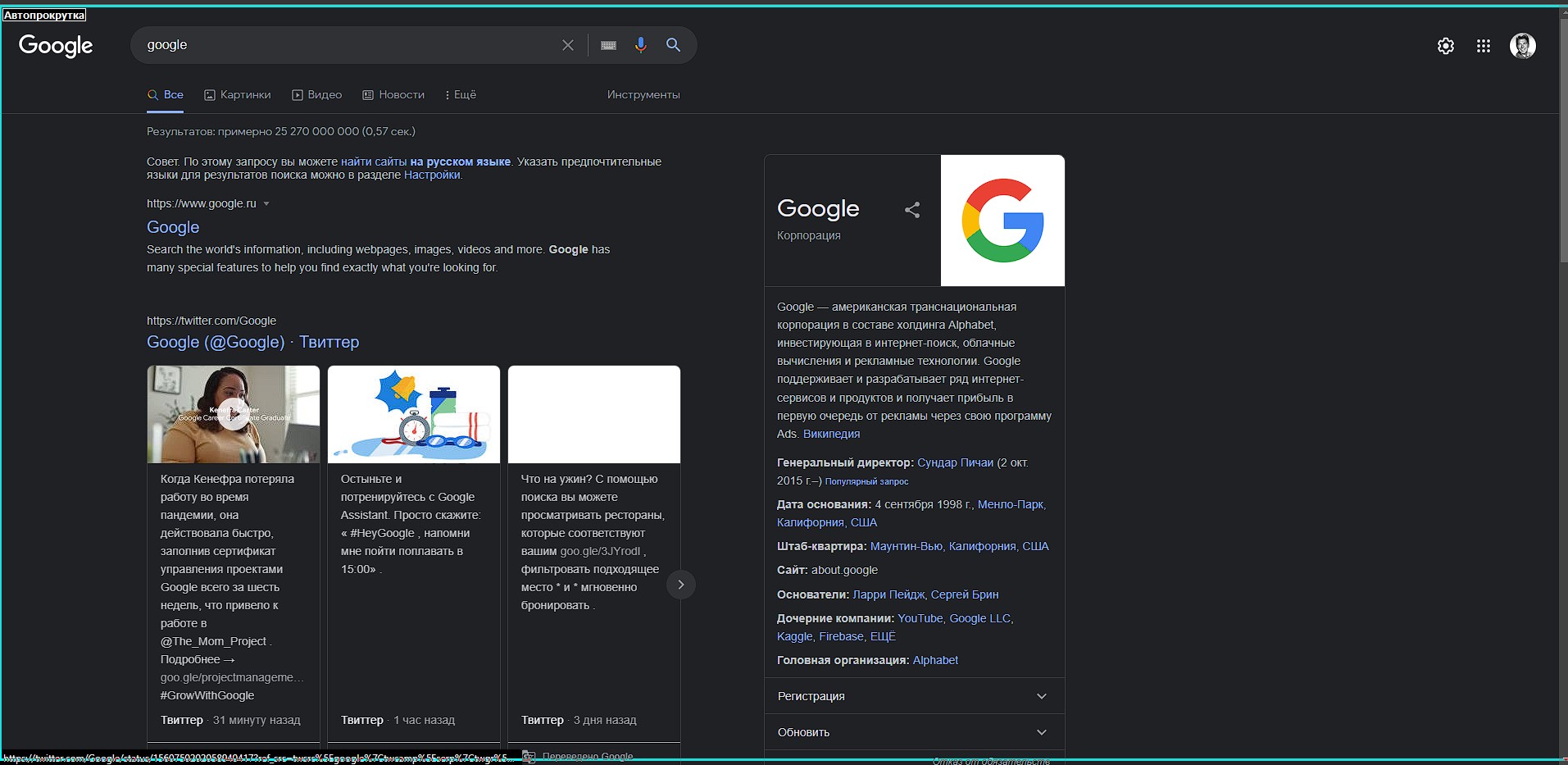Viewport: 1568px width, 765px height.
Task: Open the swimming illustration tweet image
Action: (414, 414)
